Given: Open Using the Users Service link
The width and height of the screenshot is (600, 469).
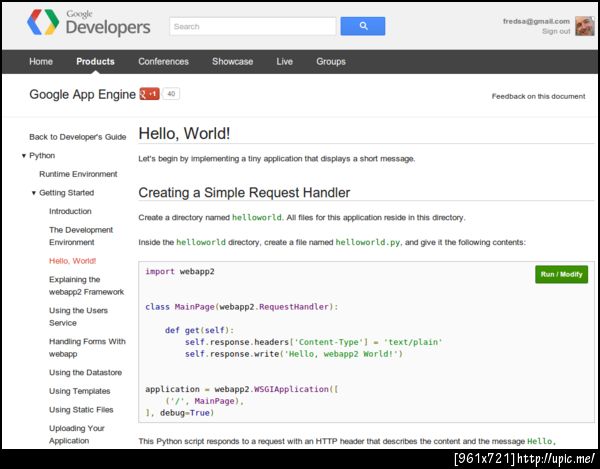Looking at the screenshot, I should coord(78,317).
